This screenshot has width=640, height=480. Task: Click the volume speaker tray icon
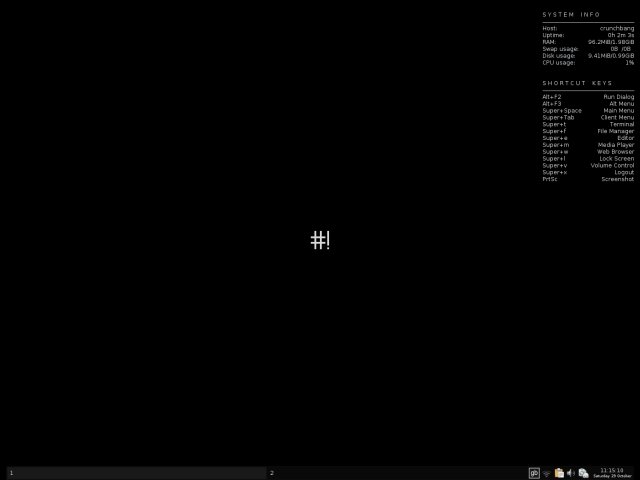coord(571,473)
